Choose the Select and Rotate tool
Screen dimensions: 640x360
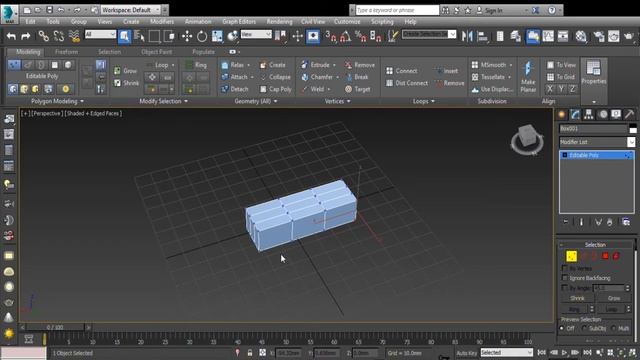click(202, 36)
